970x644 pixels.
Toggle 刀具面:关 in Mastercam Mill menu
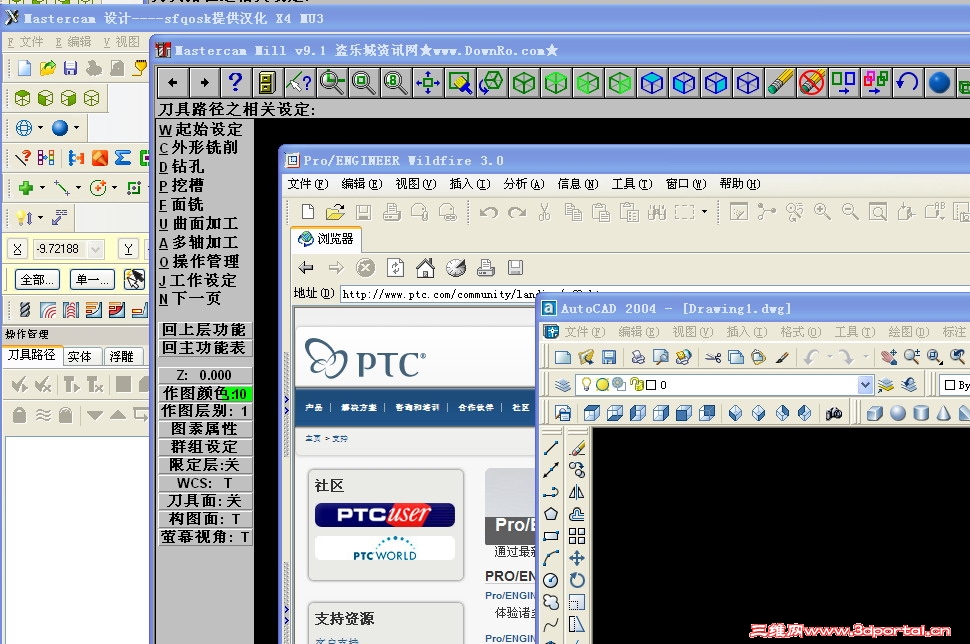(205, 500)
